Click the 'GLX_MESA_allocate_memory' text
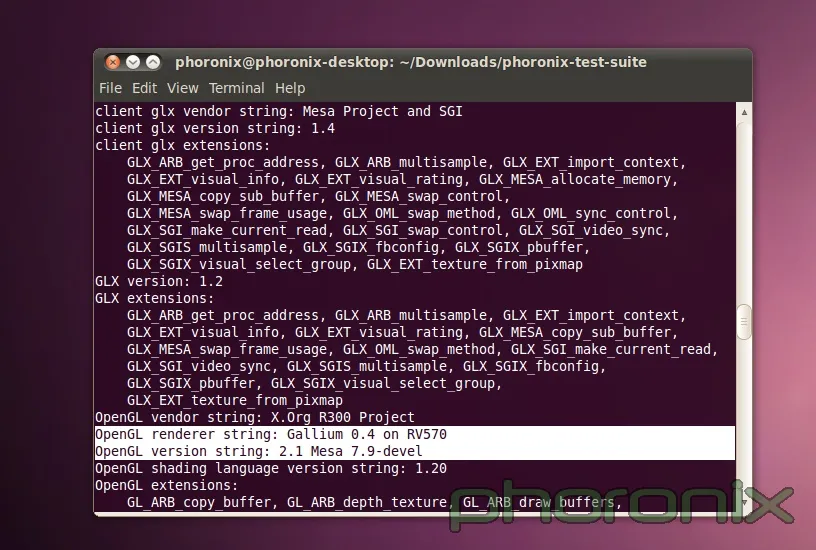The height and width of the screenshot is (550, 816). point(575,180)
